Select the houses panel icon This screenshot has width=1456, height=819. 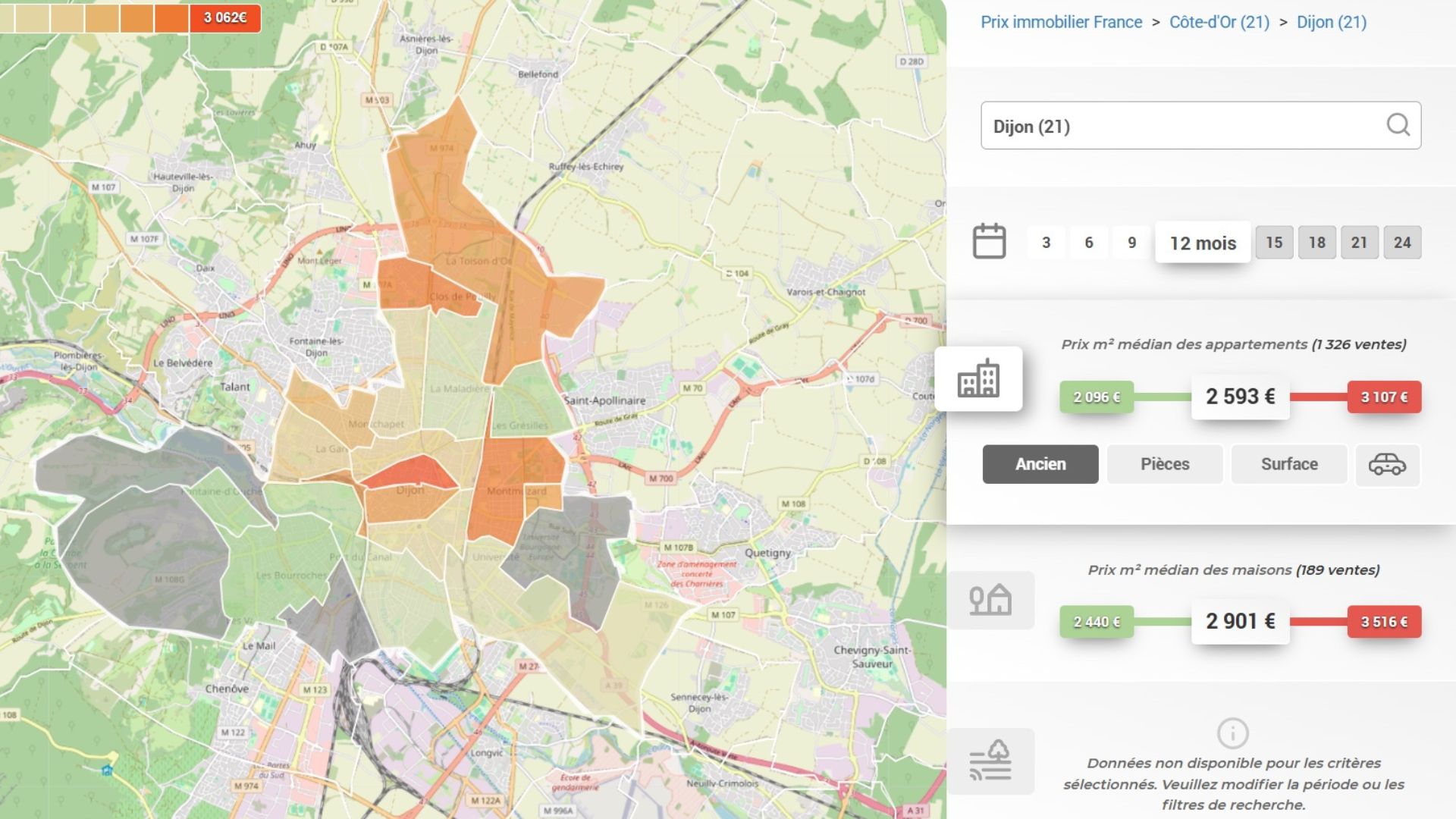[x=990, y=600]
